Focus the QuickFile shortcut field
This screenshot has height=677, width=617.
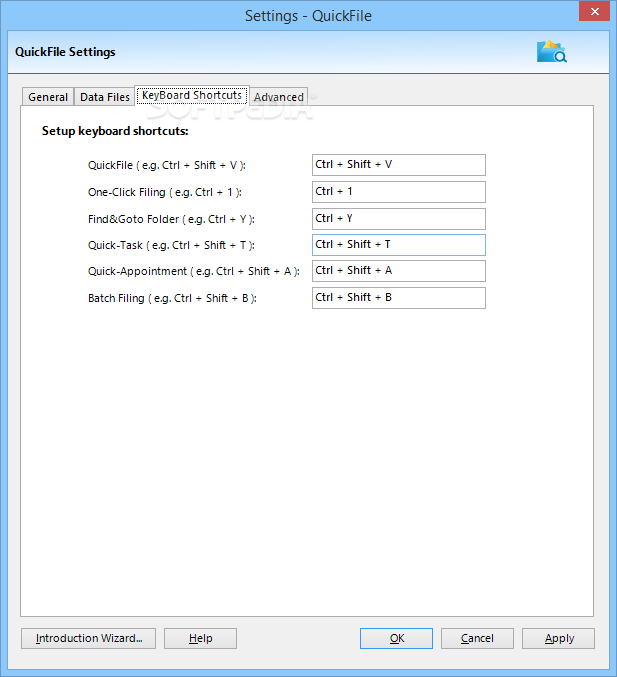tap(399, 165)
